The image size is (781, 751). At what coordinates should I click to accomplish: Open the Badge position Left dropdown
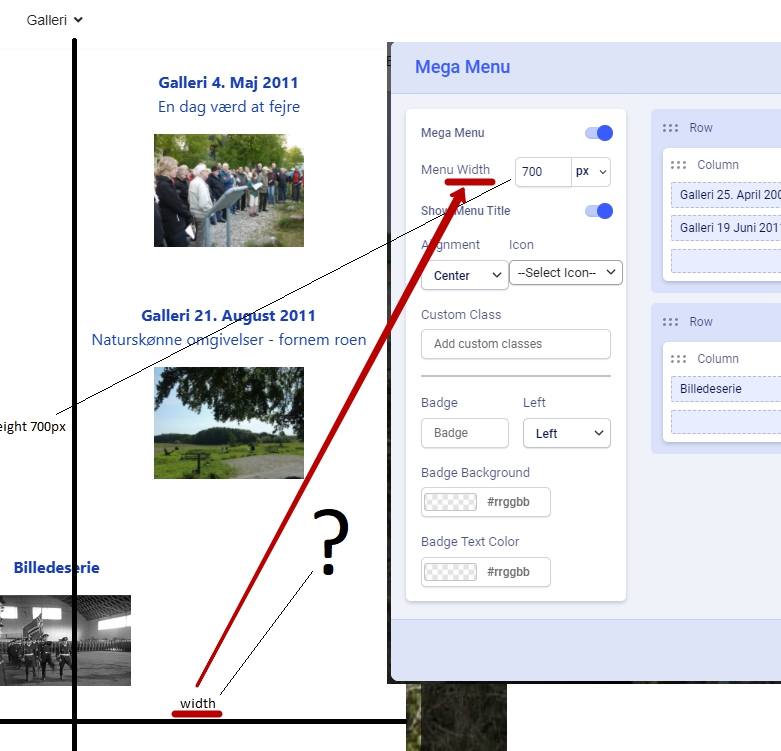(566, 433)
